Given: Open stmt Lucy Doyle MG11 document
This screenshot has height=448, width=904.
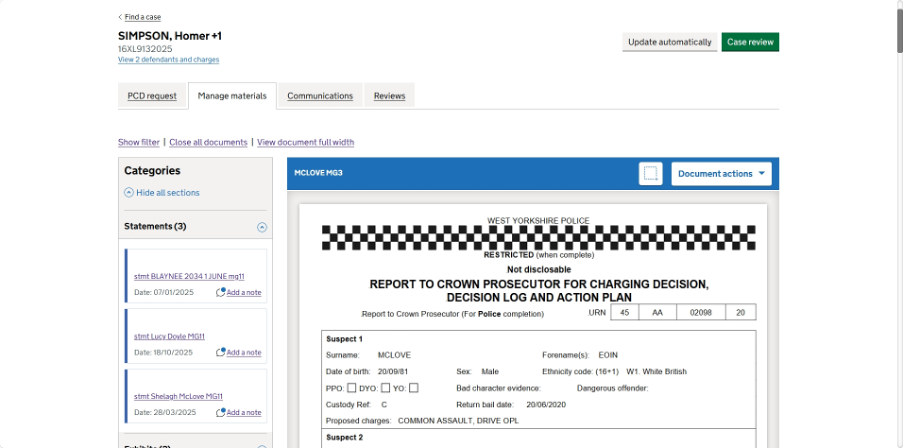Looking at the screenshot, I should 170,336.
